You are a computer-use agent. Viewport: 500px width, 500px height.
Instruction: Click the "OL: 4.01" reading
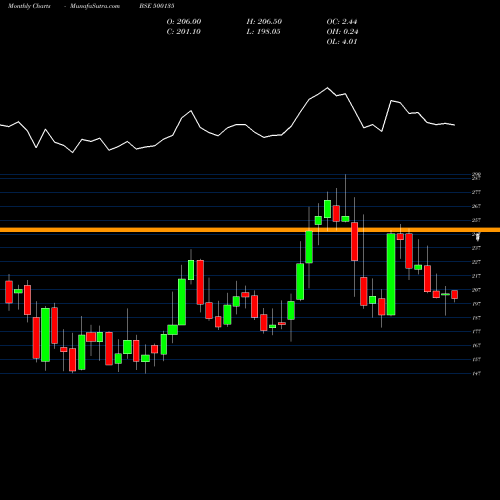(342, 42)
